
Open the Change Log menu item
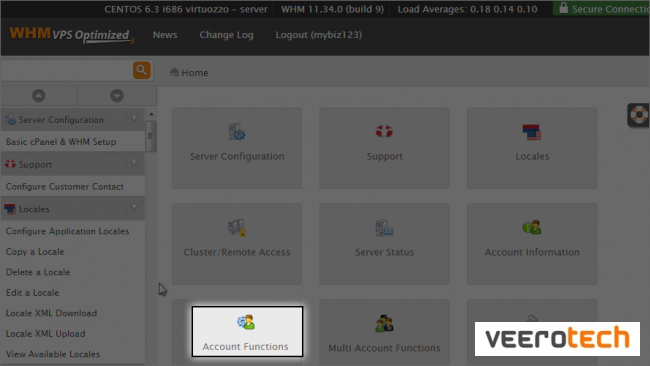(x=226, y=35)
